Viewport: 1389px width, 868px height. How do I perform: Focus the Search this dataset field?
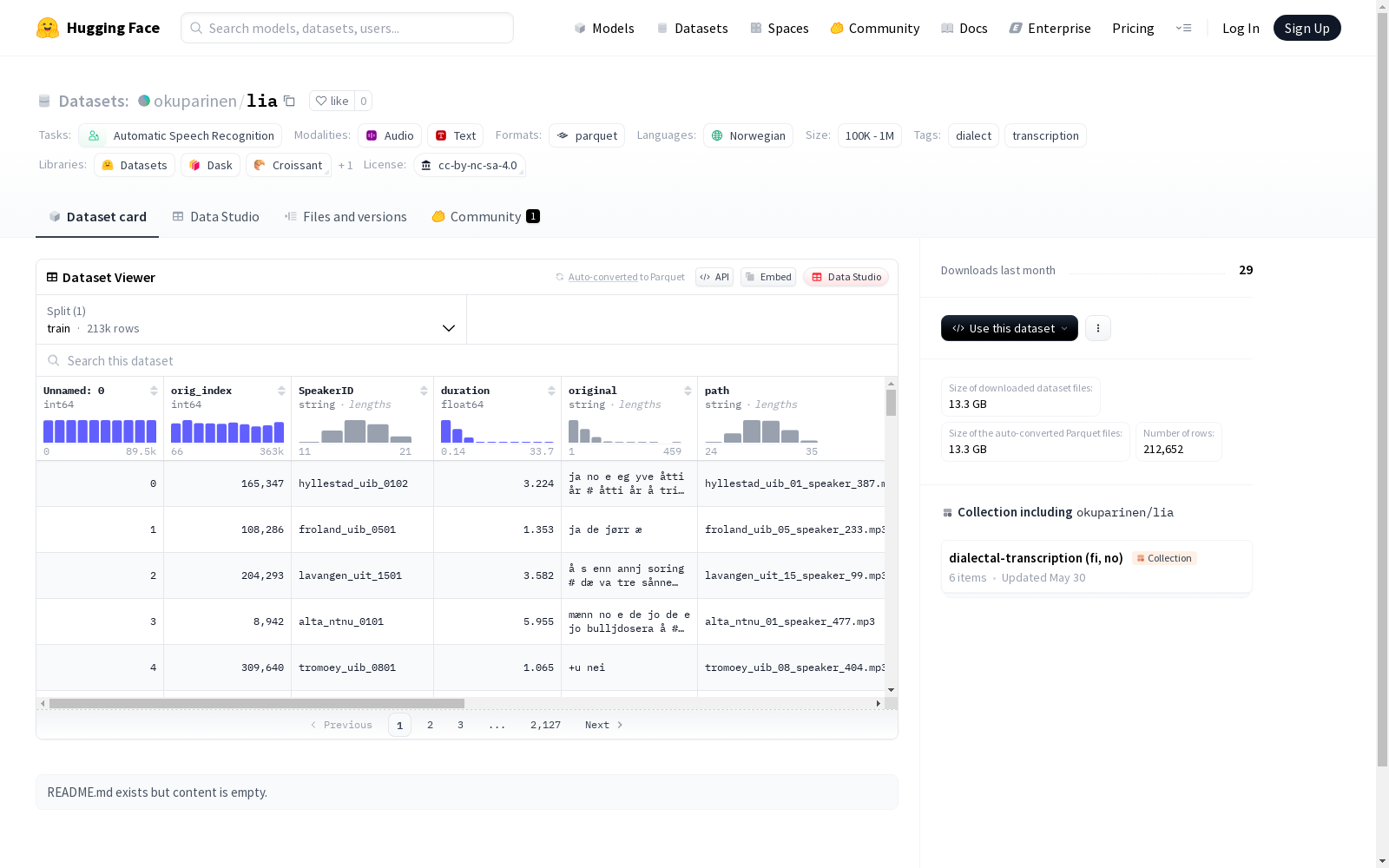(467, 360)
